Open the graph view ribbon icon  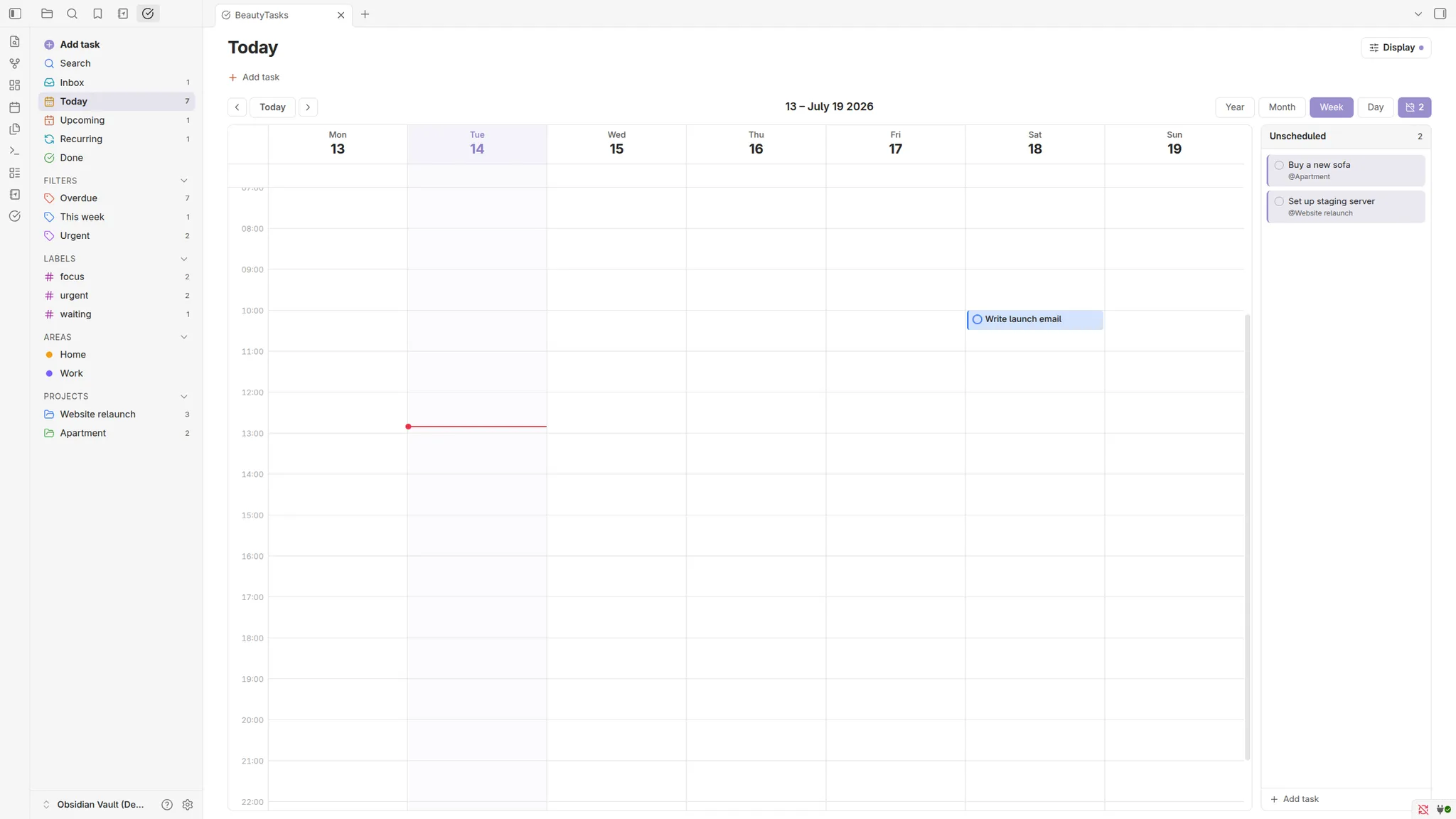(x=14, y=63)
